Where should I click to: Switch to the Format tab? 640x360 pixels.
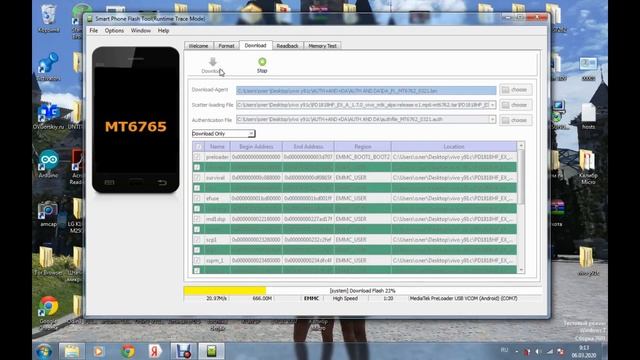pos(226,46)
